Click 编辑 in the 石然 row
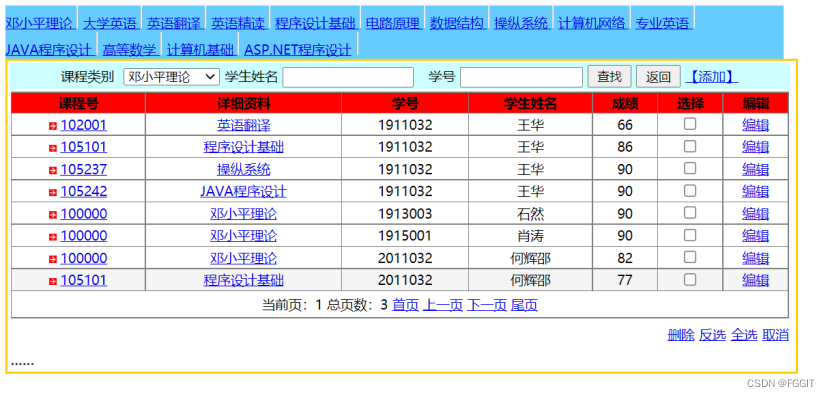Image resolution: width=830 pixels, height=397 pixels. pyautogui.click(x=755, y=214)
